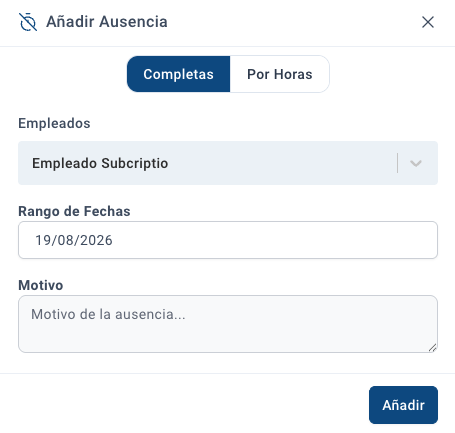Click the 19/08/2026 date value
The width and height of the screenshot is (455, 433).
pos(74,240)
